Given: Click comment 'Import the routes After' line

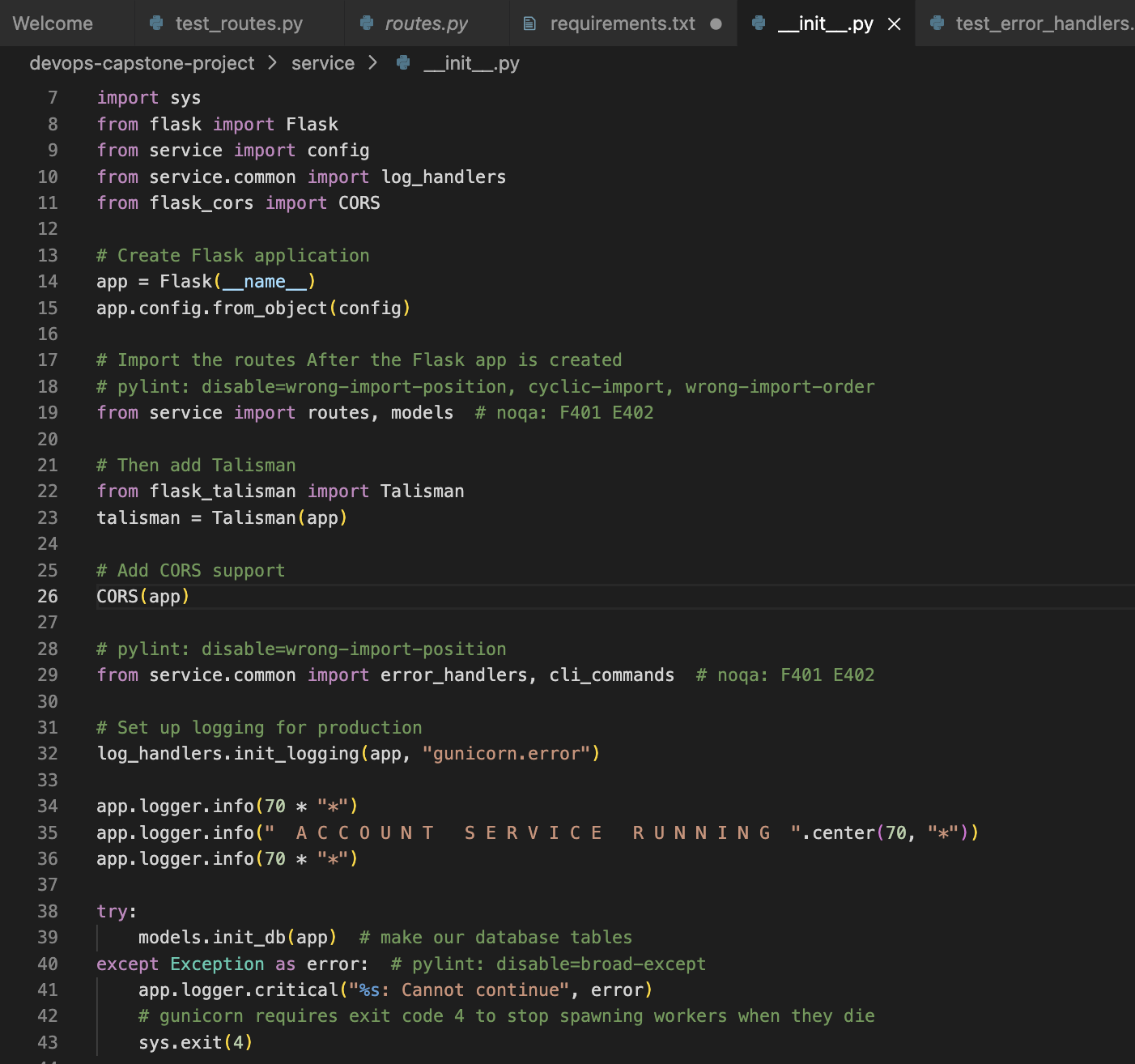Looking at the screenshot, I should point(359,360).
